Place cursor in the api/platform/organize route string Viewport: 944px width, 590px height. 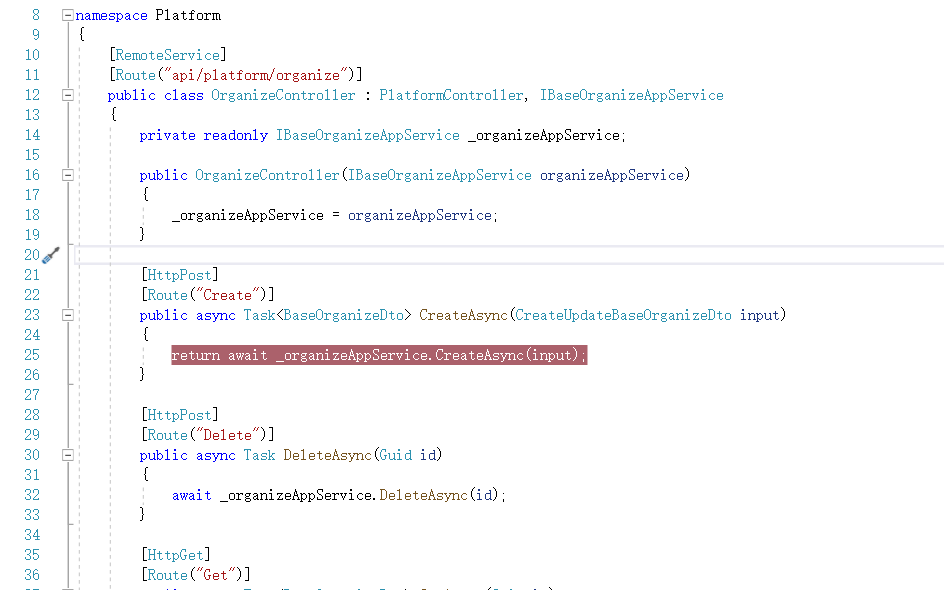(256, 74)
